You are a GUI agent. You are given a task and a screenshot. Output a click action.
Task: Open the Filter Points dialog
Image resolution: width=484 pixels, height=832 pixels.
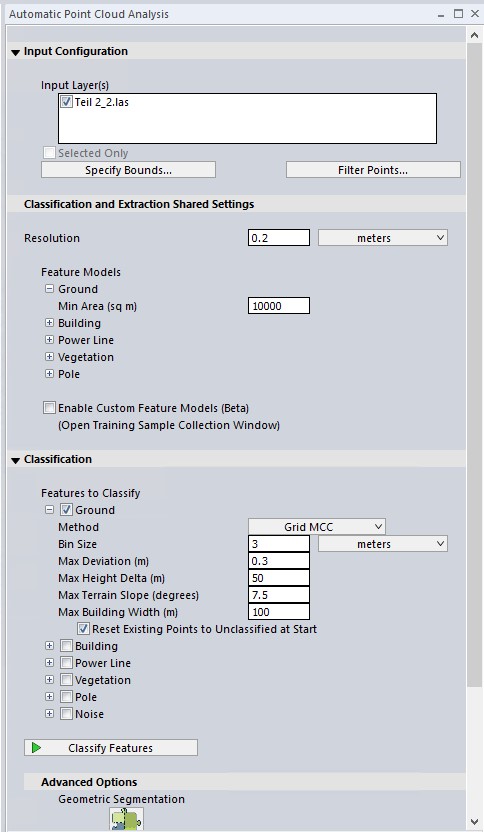373,170
